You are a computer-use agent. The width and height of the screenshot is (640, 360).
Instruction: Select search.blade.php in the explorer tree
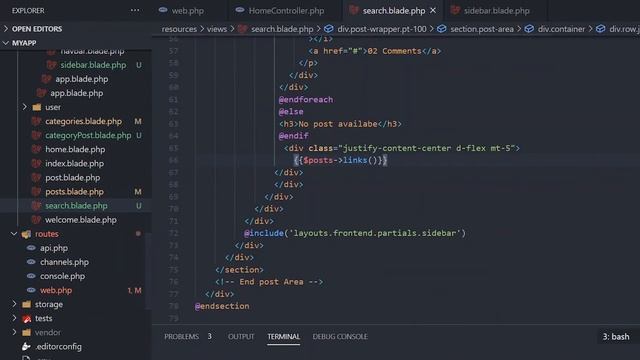76,206
